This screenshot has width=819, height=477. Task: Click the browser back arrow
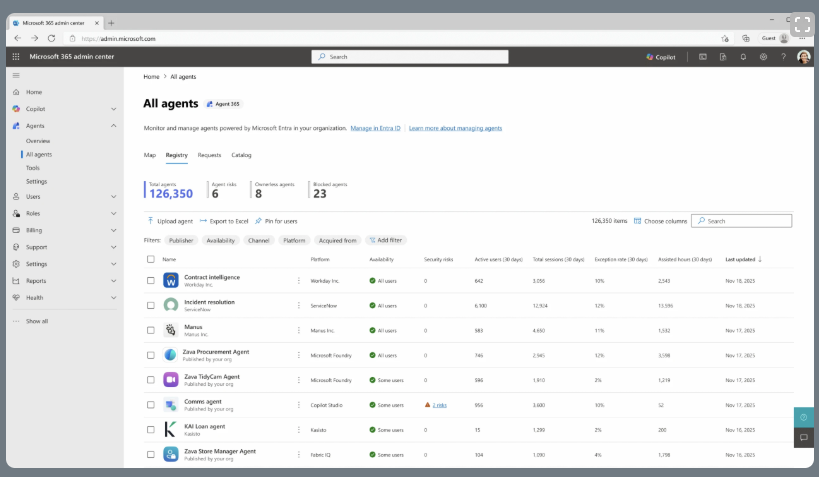pyautogui.click(x=19, y=38)
